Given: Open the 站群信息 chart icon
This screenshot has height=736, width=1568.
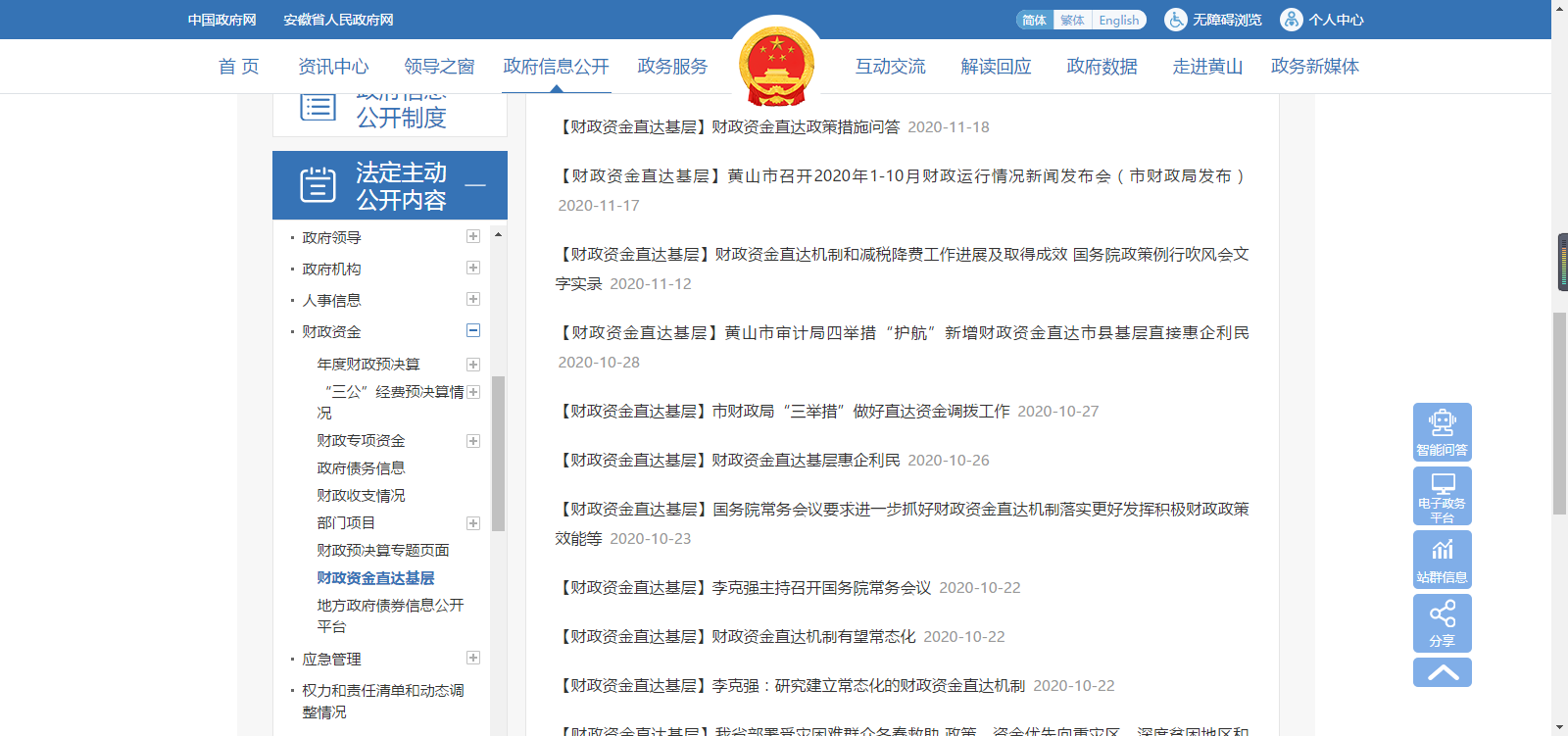Looking at the screenshot, I should [1442, 559].
